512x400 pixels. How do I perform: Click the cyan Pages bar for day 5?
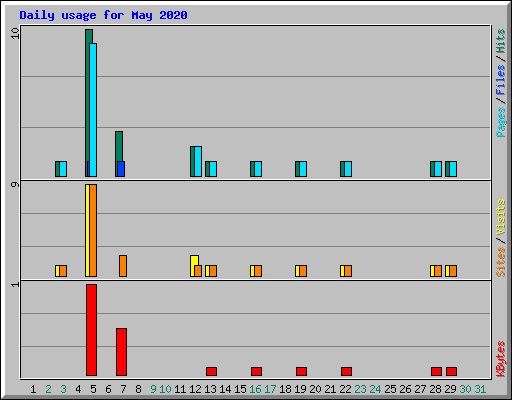tap(93, 110)
